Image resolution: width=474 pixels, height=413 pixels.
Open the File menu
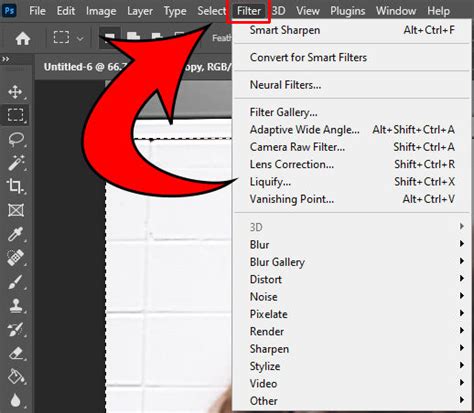tap(37, 11)
